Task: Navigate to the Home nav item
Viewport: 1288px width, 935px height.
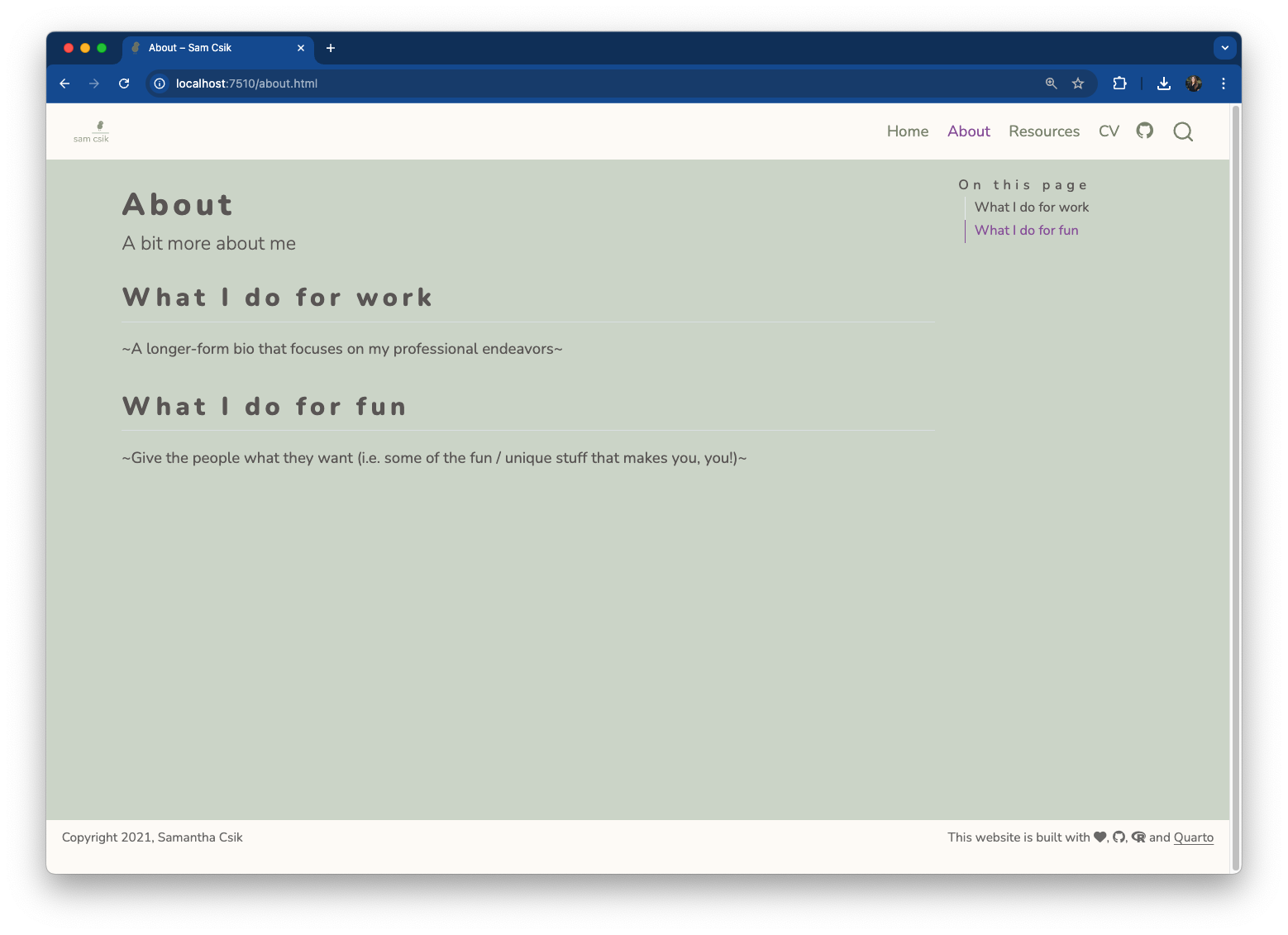Action: [x=907, y=131]
